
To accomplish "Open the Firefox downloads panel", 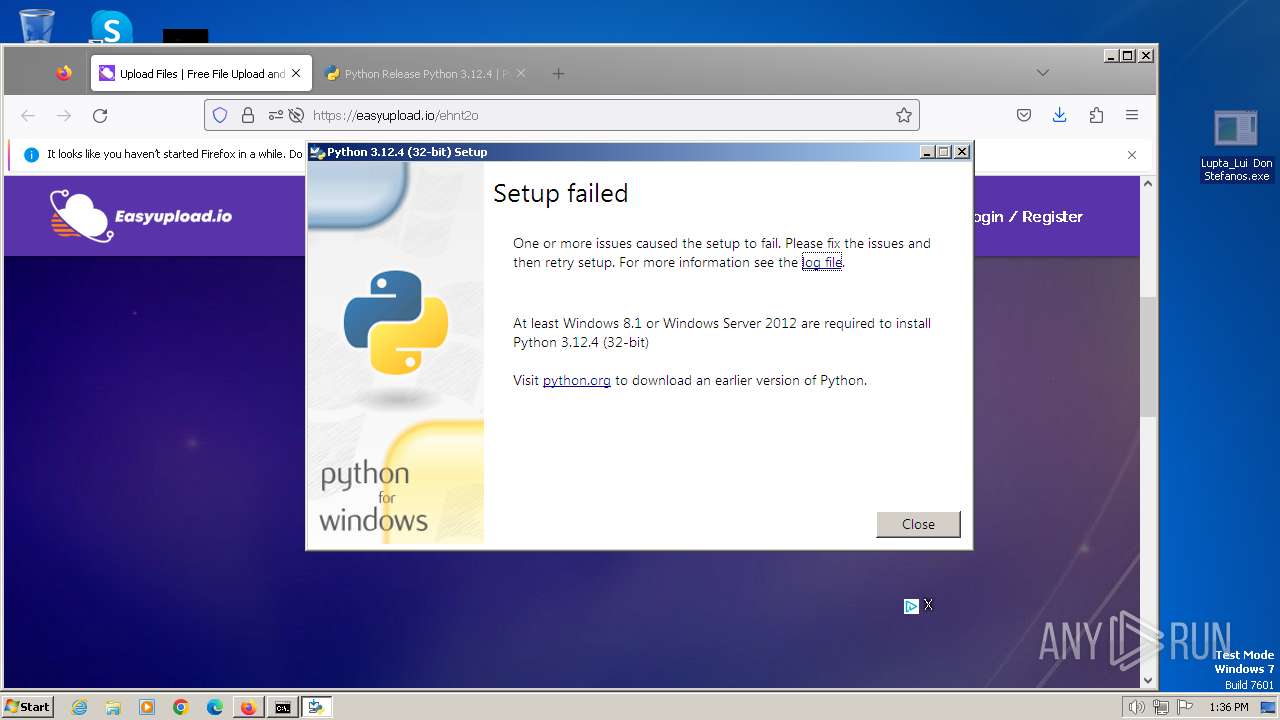I will click(x=1060, y=115).
